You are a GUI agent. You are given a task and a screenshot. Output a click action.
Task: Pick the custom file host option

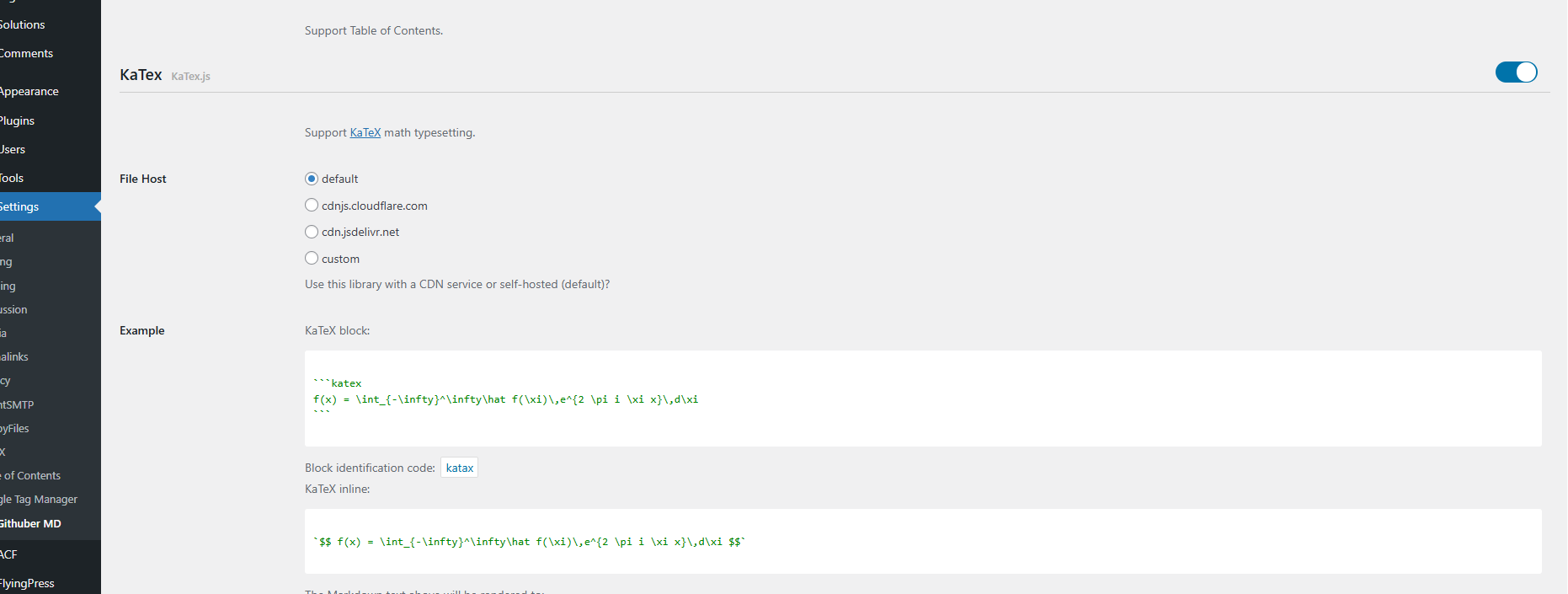pyautogui.click(x=312, y=259)
